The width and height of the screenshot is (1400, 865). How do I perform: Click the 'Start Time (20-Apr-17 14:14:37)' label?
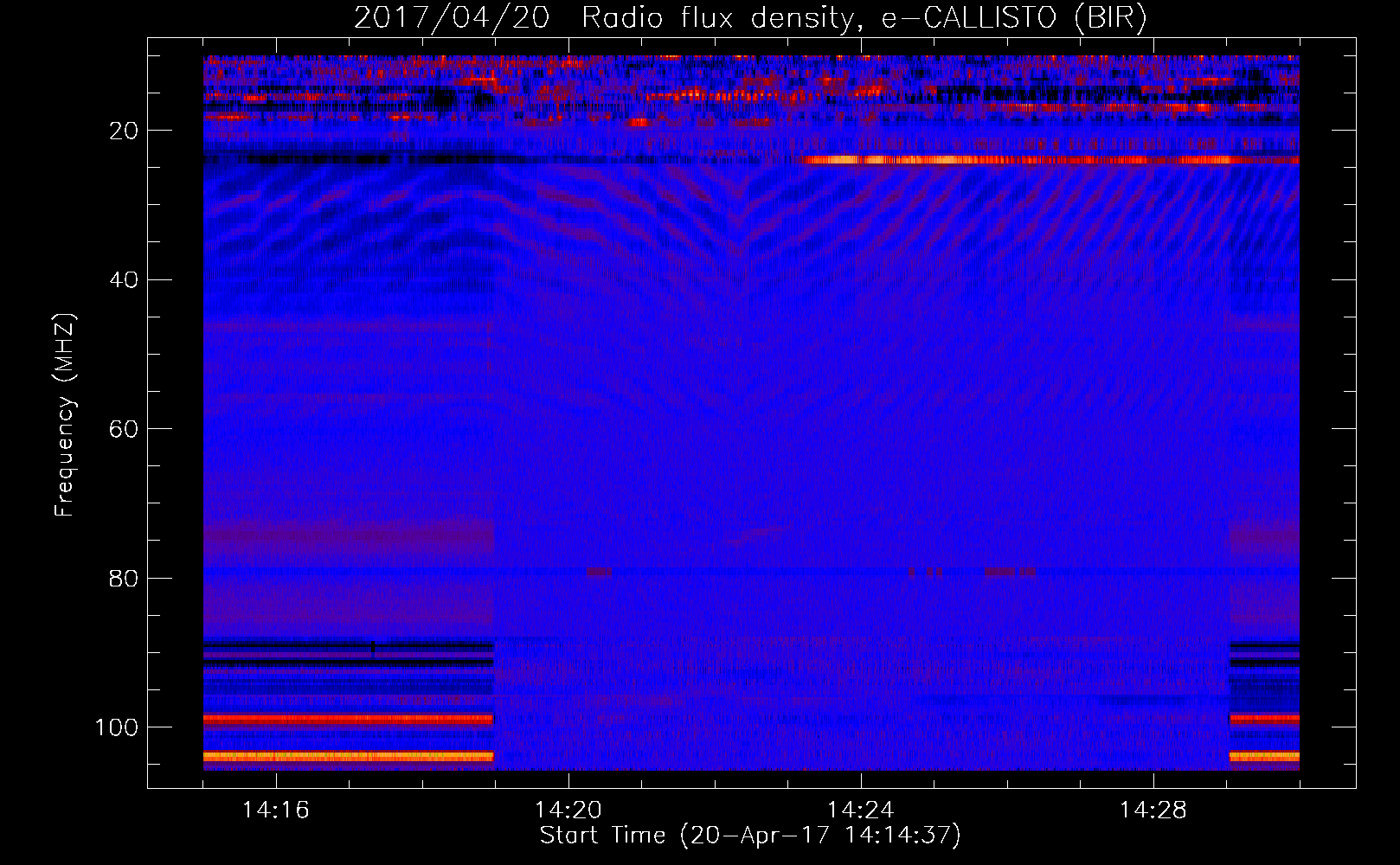tap(750, 836)
